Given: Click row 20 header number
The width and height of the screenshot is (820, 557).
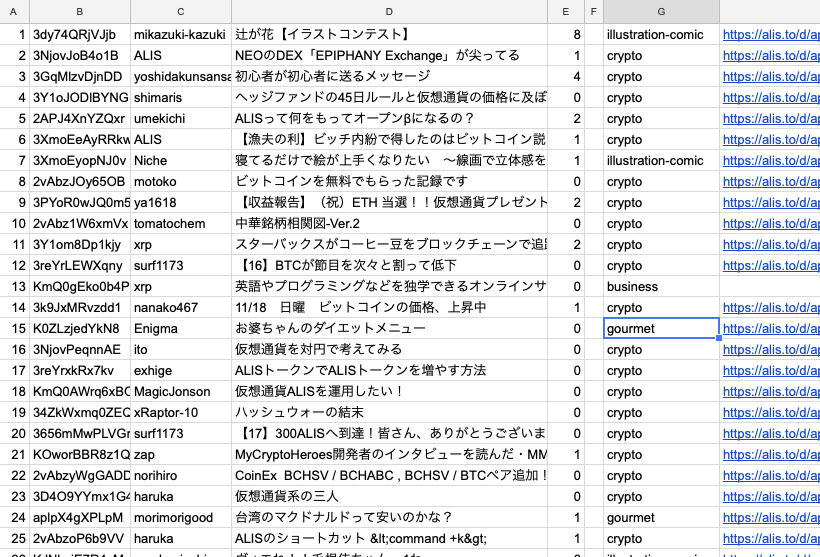Looking at the screenshot, I should point(14,433).
